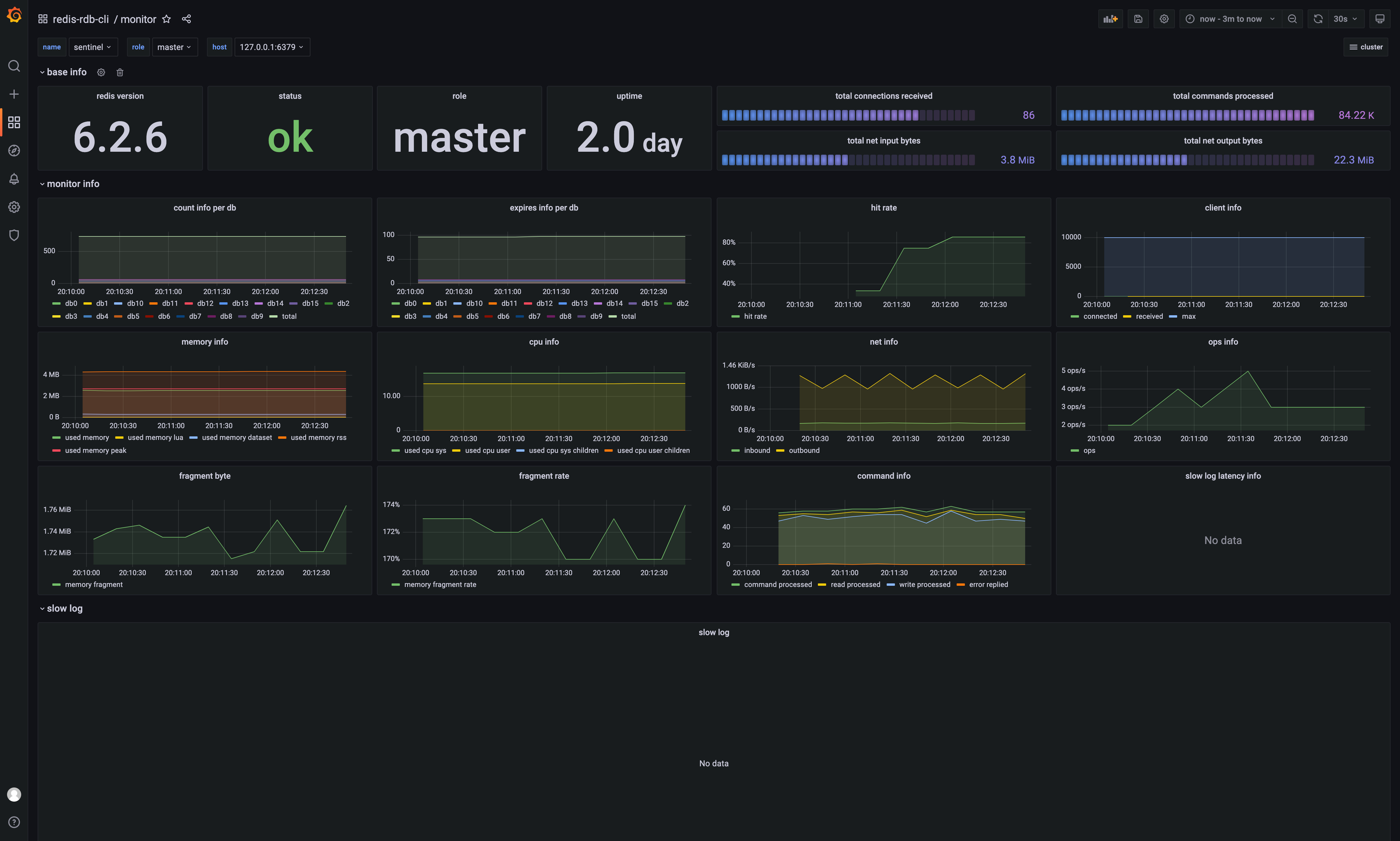The image size is (1400, 841).
Task: Open the Explore compass icon
Action: 14,151
